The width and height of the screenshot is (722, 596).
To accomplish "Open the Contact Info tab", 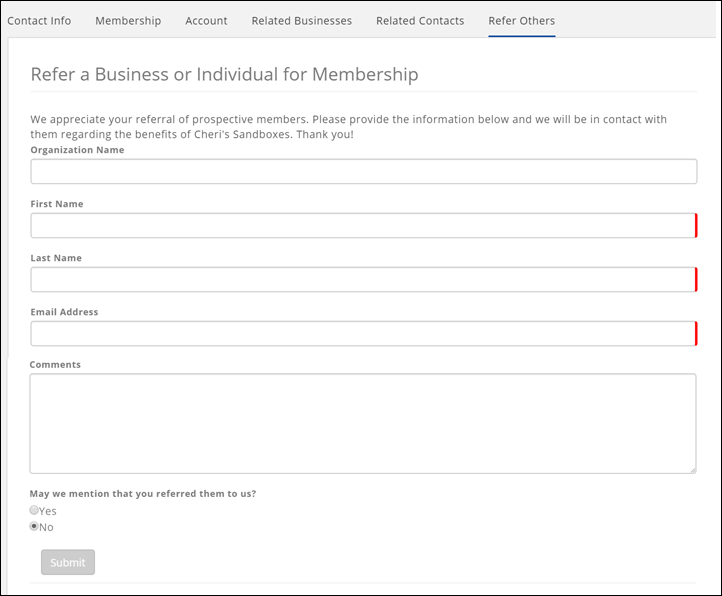I will (39, 21).
